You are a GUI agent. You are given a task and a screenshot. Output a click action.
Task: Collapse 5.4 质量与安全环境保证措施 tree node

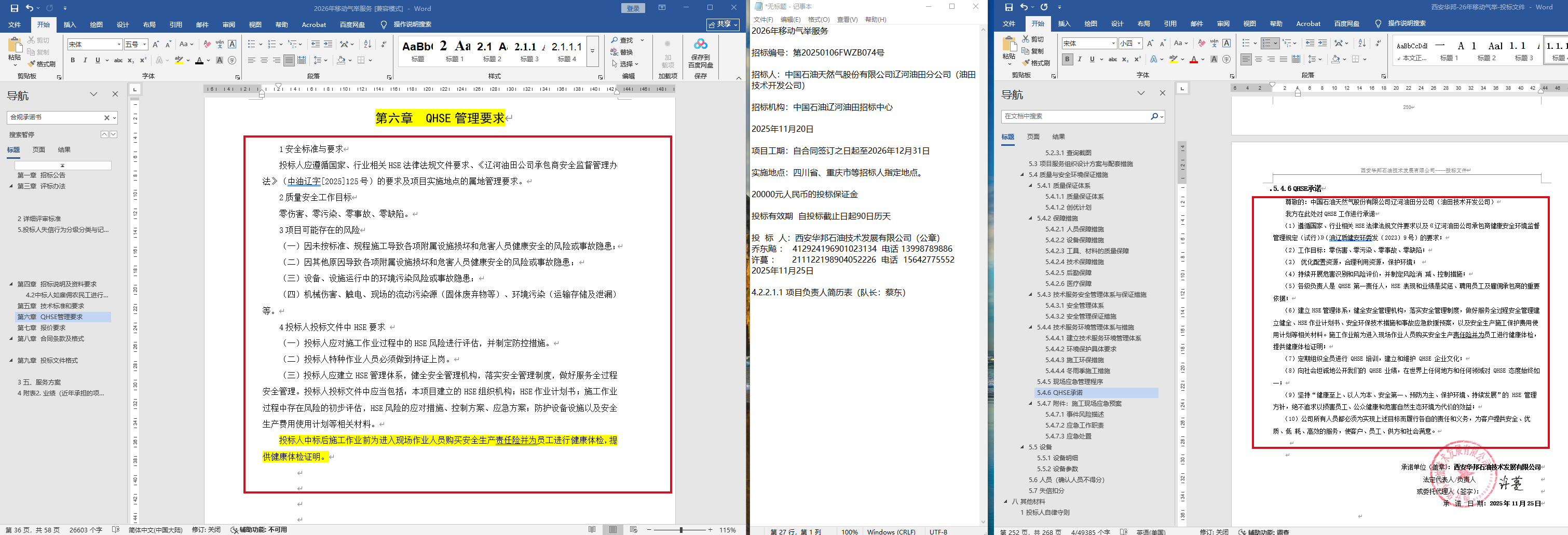tap(1022, 175)
